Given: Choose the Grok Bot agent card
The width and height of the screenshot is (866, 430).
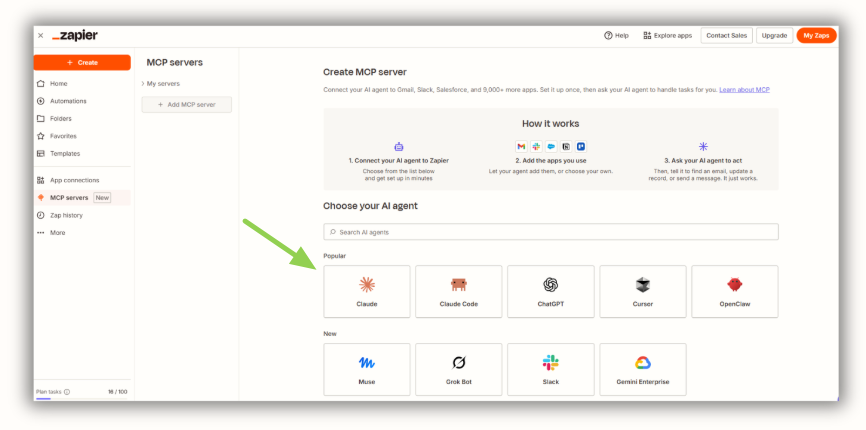Looking at the screenshot, I should click(458, 369).
